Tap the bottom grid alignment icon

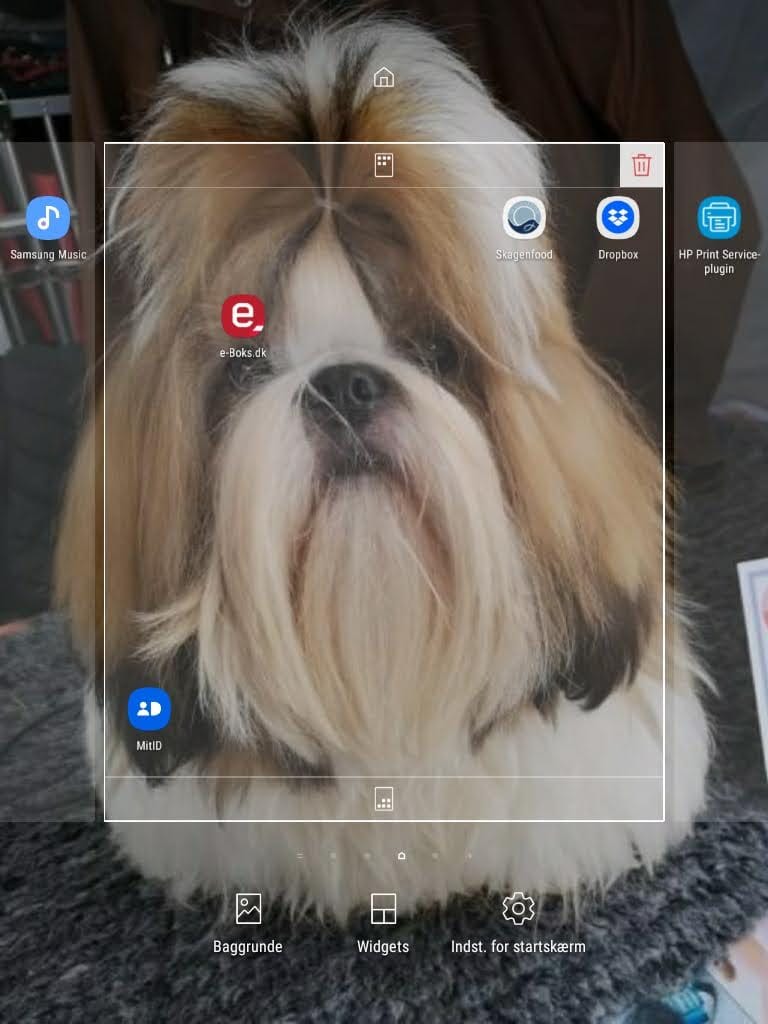tap(383, 799)
